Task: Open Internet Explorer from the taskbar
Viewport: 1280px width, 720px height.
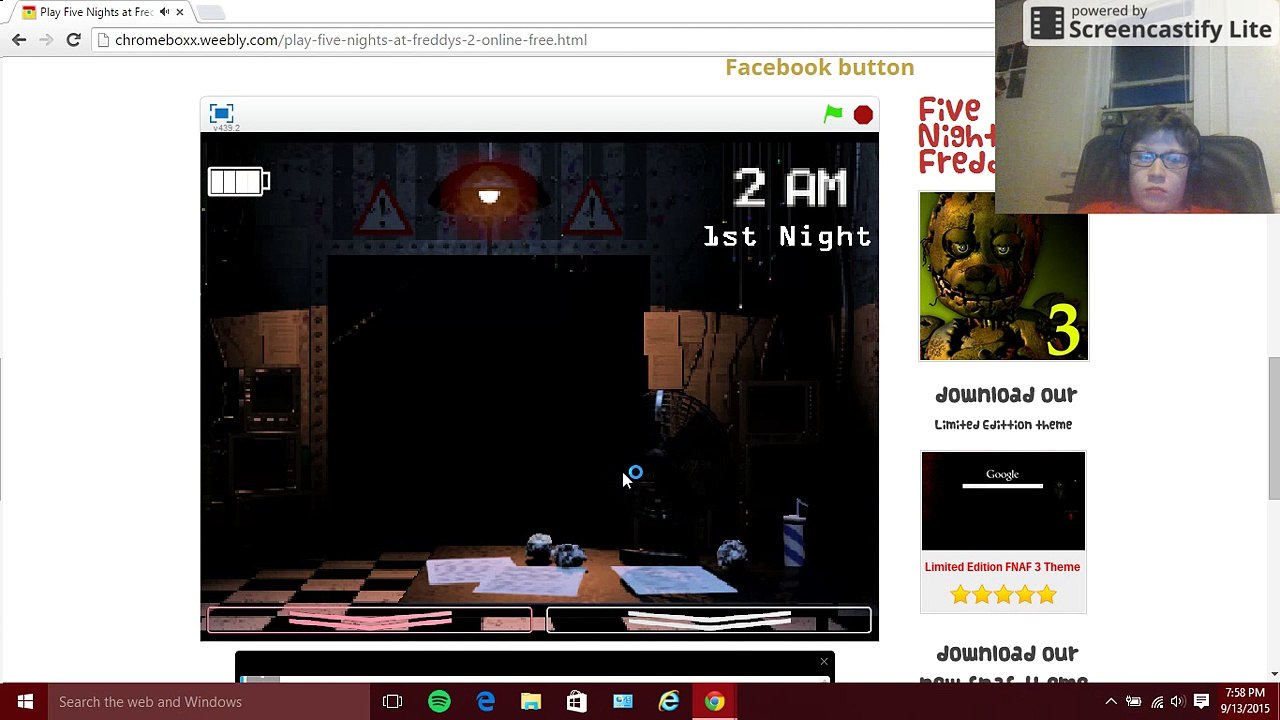Action: click(669, 701)
